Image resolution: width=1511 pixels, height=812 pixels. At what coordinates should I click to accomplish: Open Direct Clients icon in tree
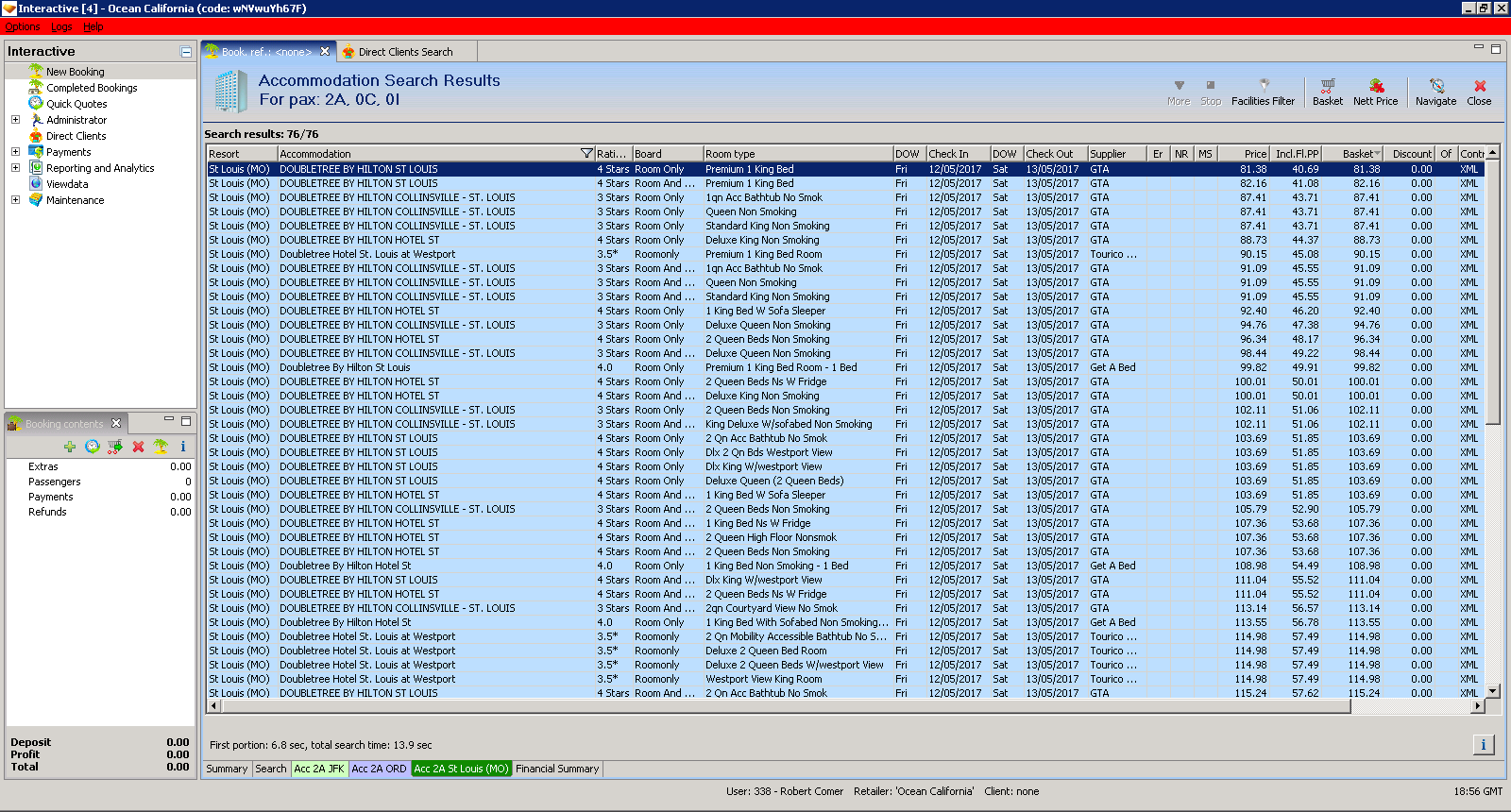tap(36, 135)
